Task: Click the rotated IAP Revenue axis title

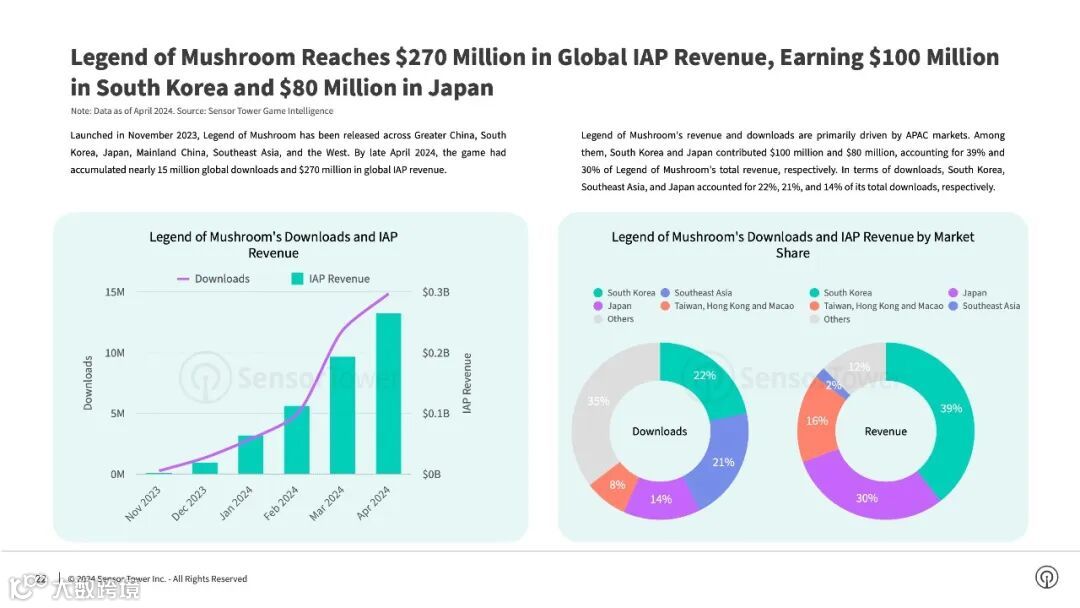Action: point(467,383)
